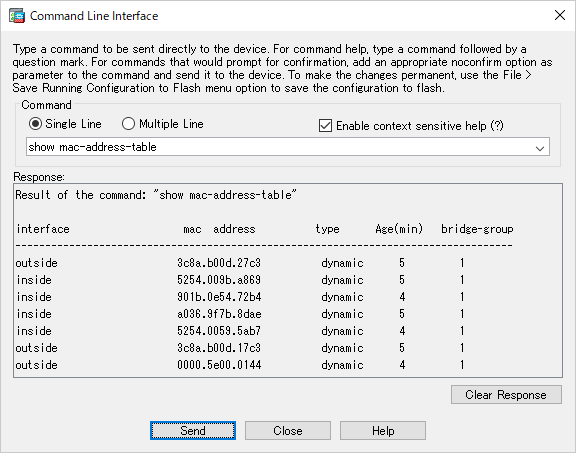The image size is (576, 453).
Task: Click the Close button
Action: tap(288, 431)
